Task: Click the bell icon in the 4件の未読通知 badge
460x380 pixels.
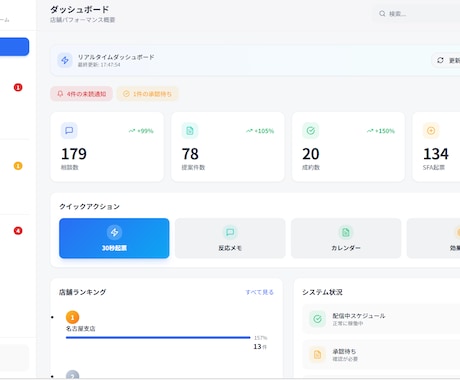Action: tap(60, 94)
